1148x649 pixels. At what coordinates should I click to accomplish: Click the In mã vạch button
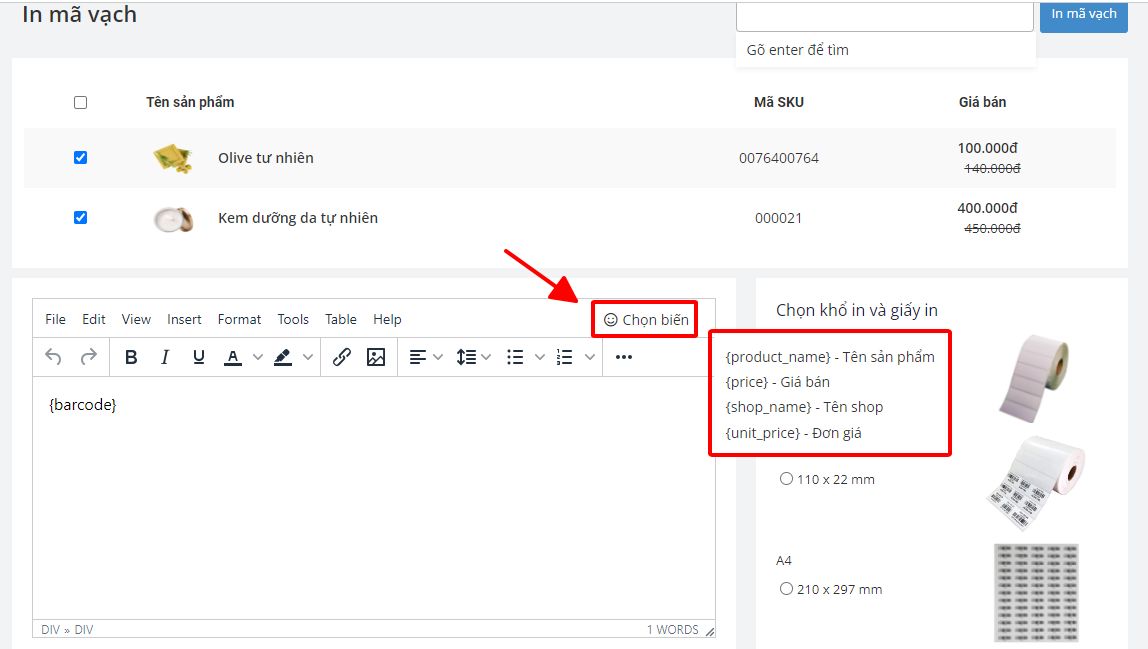pyautogui.click(x=1084, y=15)
